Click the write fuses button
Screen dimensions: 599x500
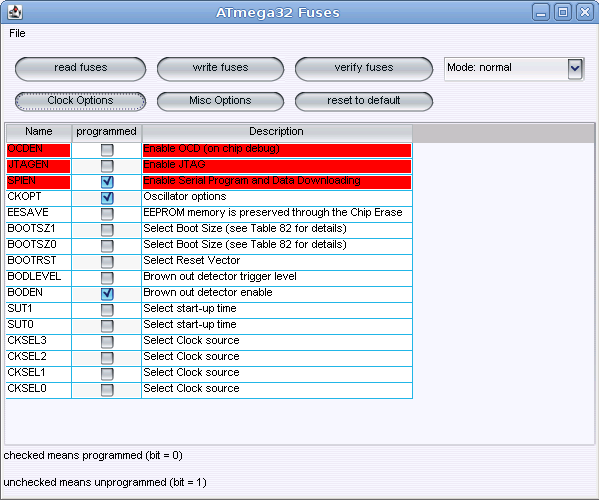(220, 69)
